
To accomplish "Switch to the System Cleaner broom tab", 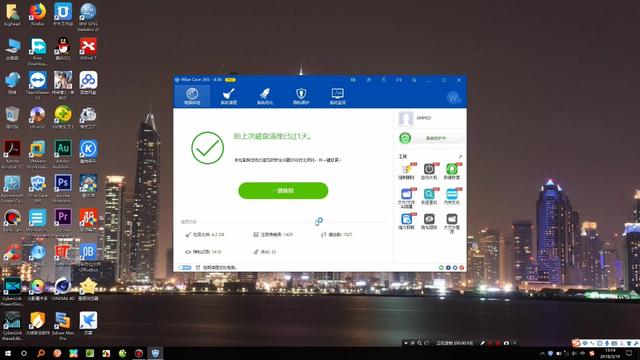I will click(x=229, y=96).
